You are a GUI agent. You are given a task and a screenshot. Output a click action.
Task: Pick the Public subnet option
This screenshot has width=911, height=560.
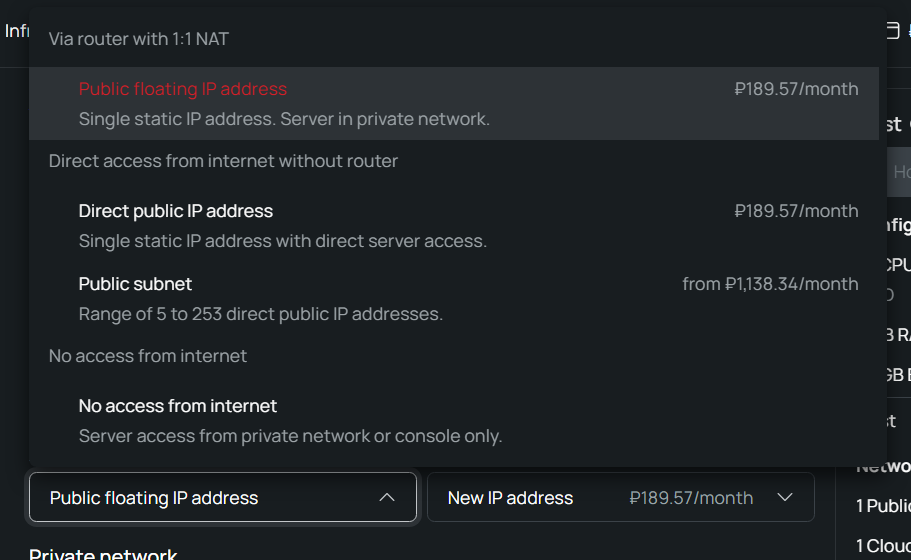coord(454,299)
